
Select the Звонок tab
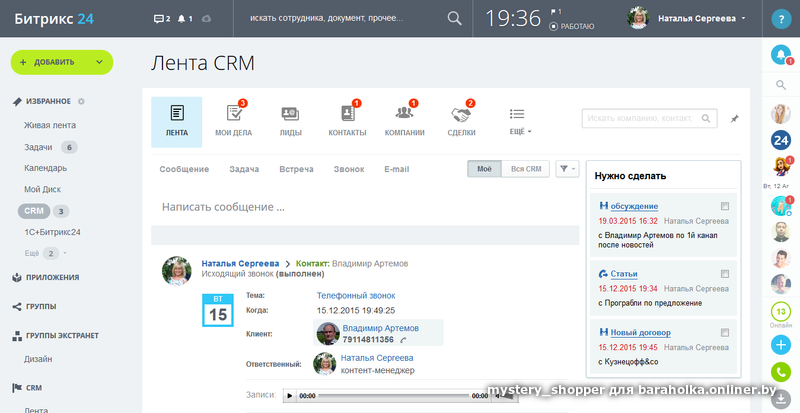coord(349,169)
